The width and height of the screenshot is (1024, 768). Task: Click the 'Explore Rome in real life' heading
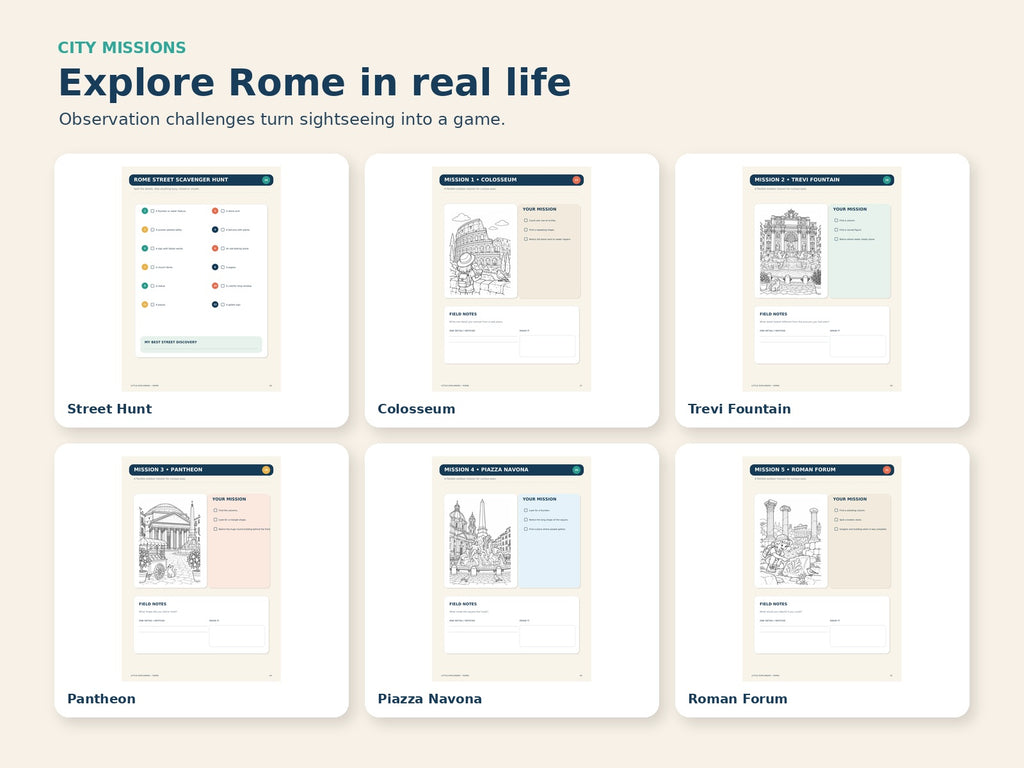point(315,82)
